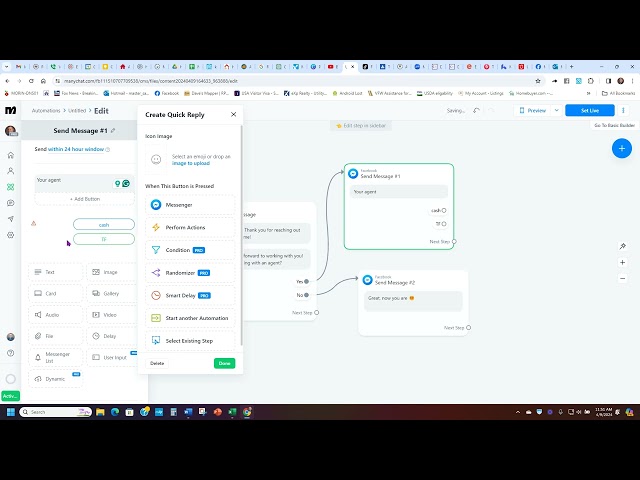640x480 pixels.
Task: Open the 'within 24 hour window' link
Action: (76, 149)
